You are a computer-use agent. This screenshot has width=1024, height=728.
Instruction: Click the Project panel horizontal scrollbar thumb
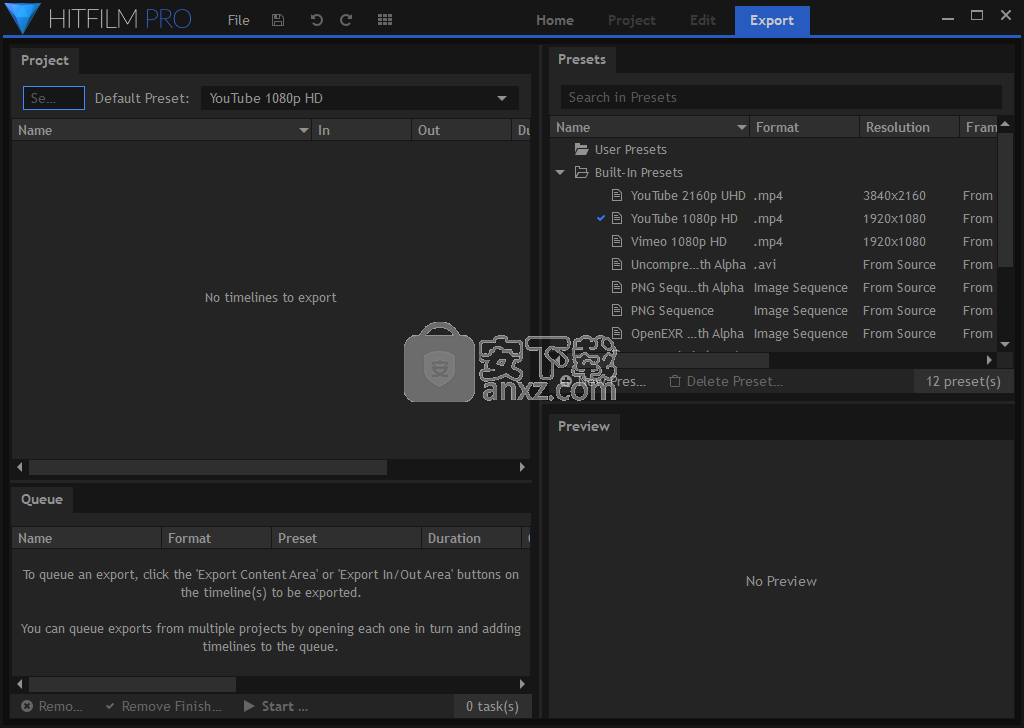(x=208, y=467)
